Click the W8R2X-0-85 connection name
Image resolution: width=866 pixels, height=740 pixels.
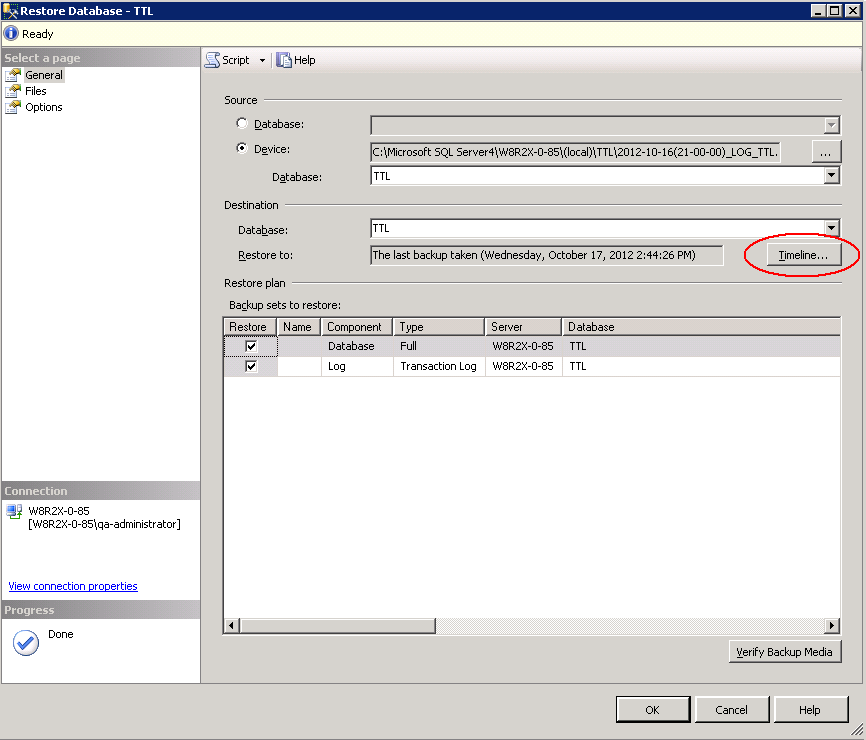click(59, 511)
